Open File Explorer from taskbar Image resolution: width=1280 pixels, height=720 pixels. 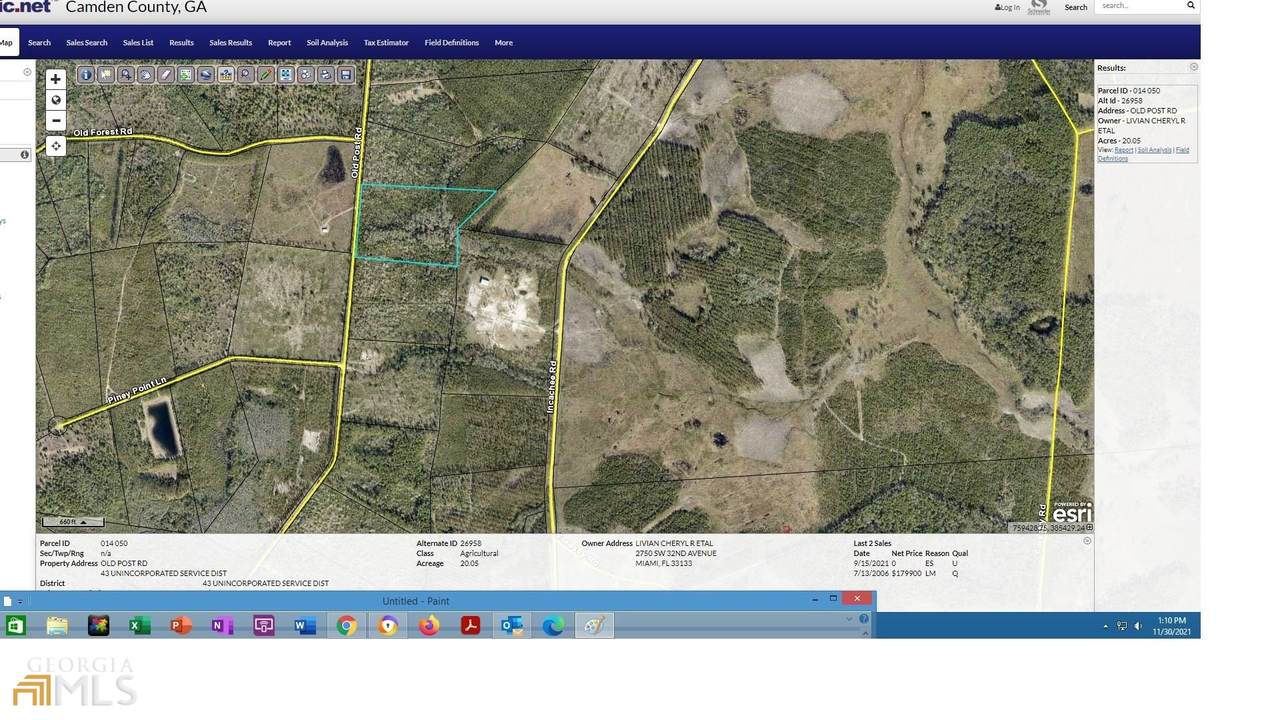pyautogui.click(x=57, y=626)
